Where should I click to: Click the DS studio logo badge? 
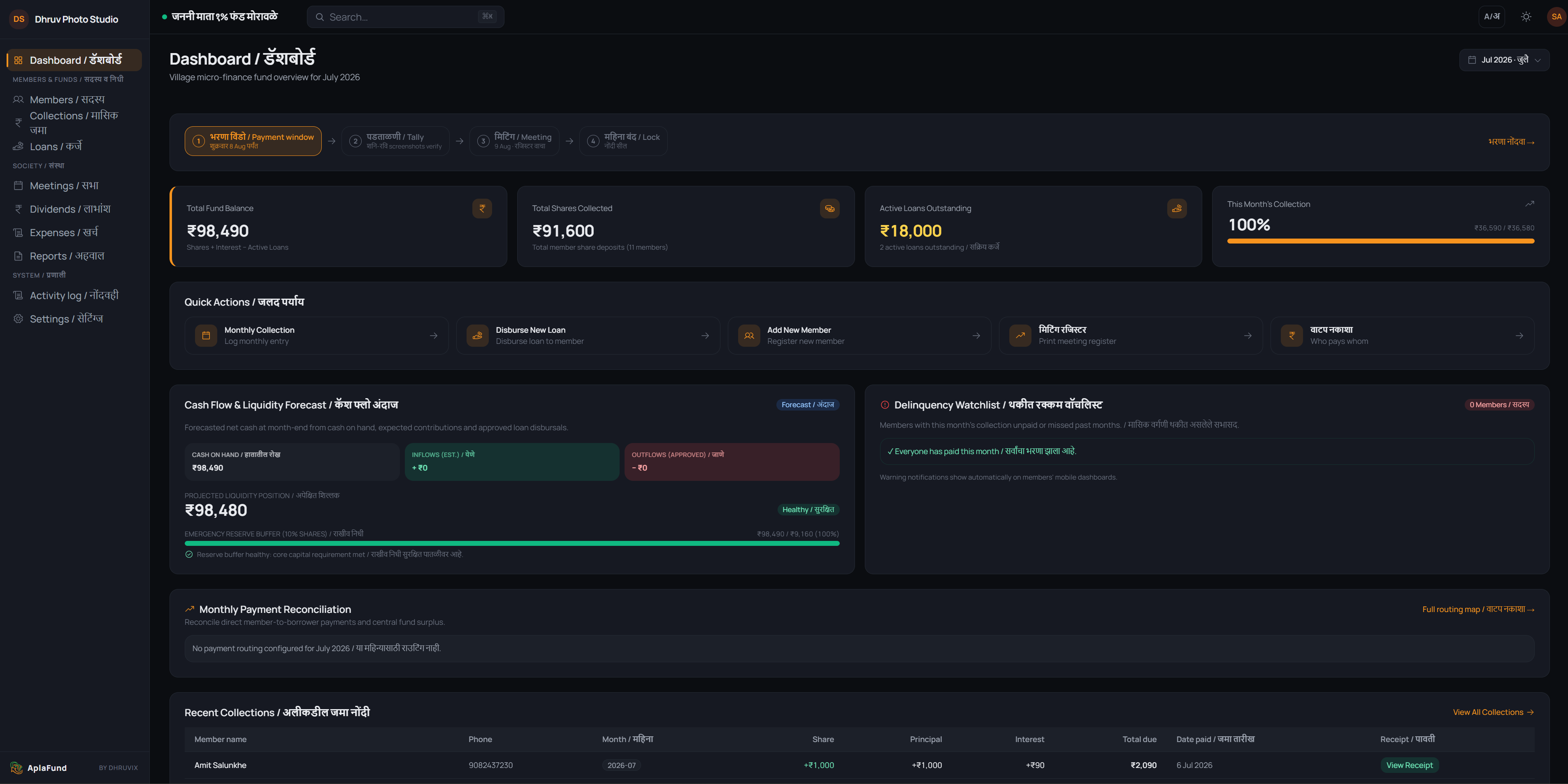pos(19,19)
